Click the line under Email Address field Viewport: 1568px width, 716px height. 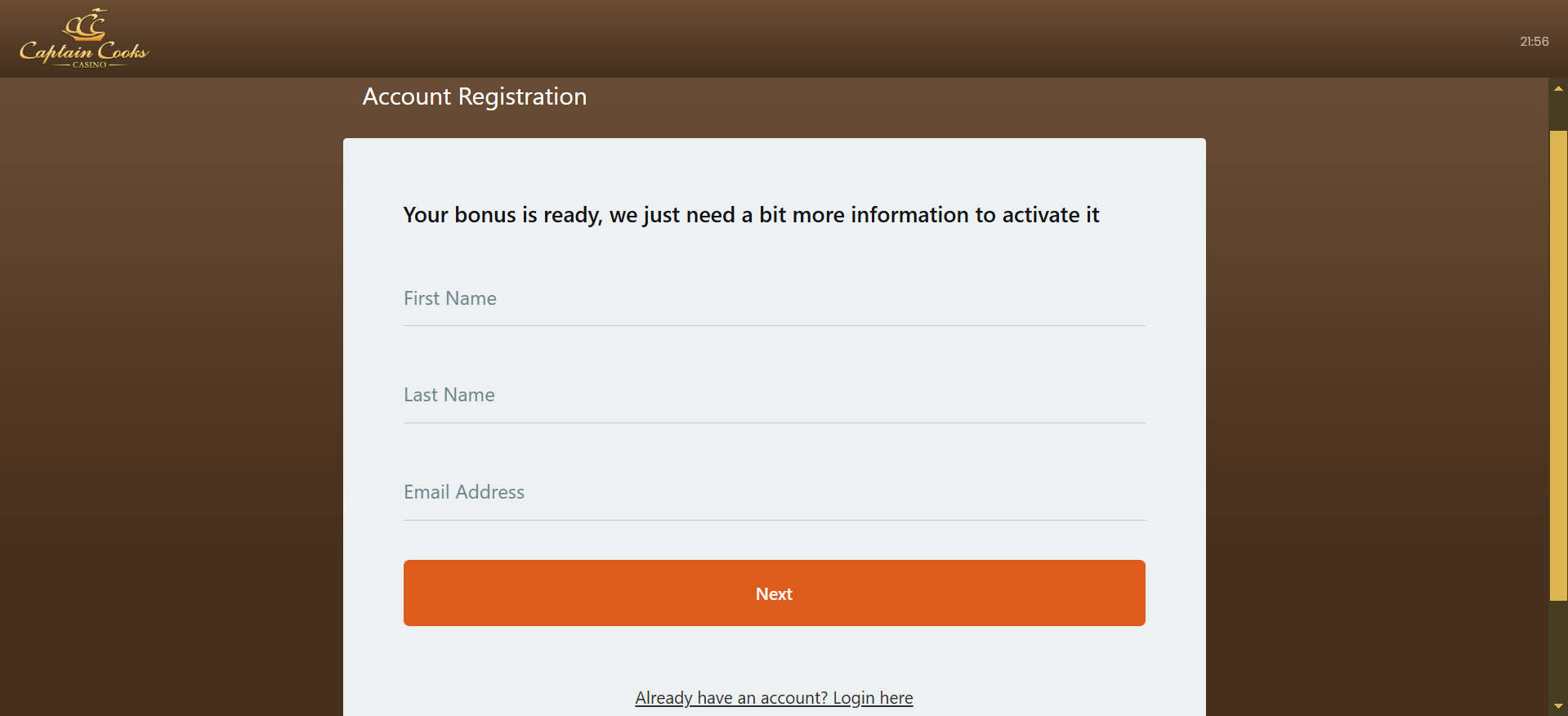(774, 520)
